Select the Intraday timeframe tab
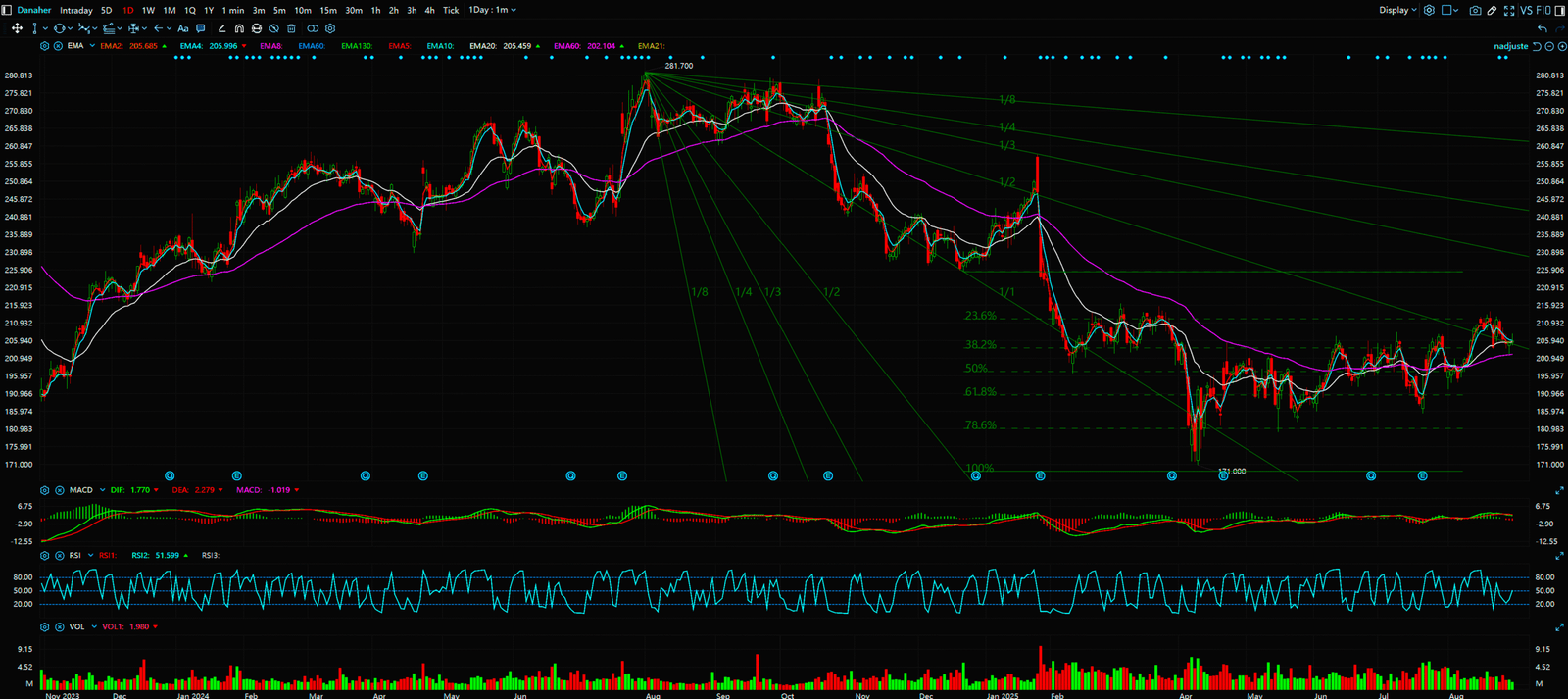 tap(76, 10)
